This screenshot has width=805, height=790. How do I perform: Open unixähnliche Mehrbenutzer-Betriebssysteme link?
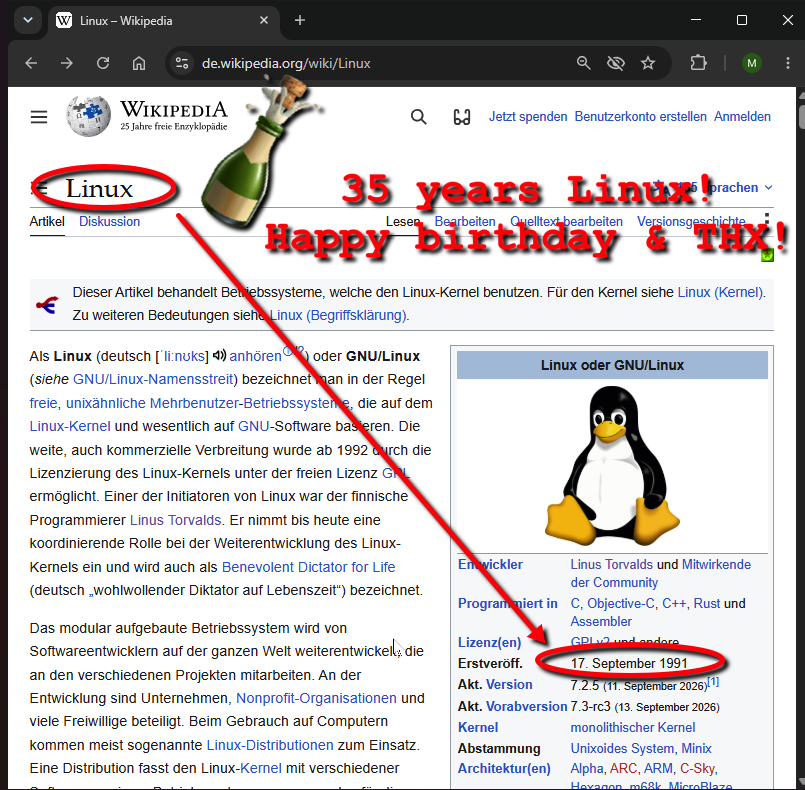pos(208,403)
